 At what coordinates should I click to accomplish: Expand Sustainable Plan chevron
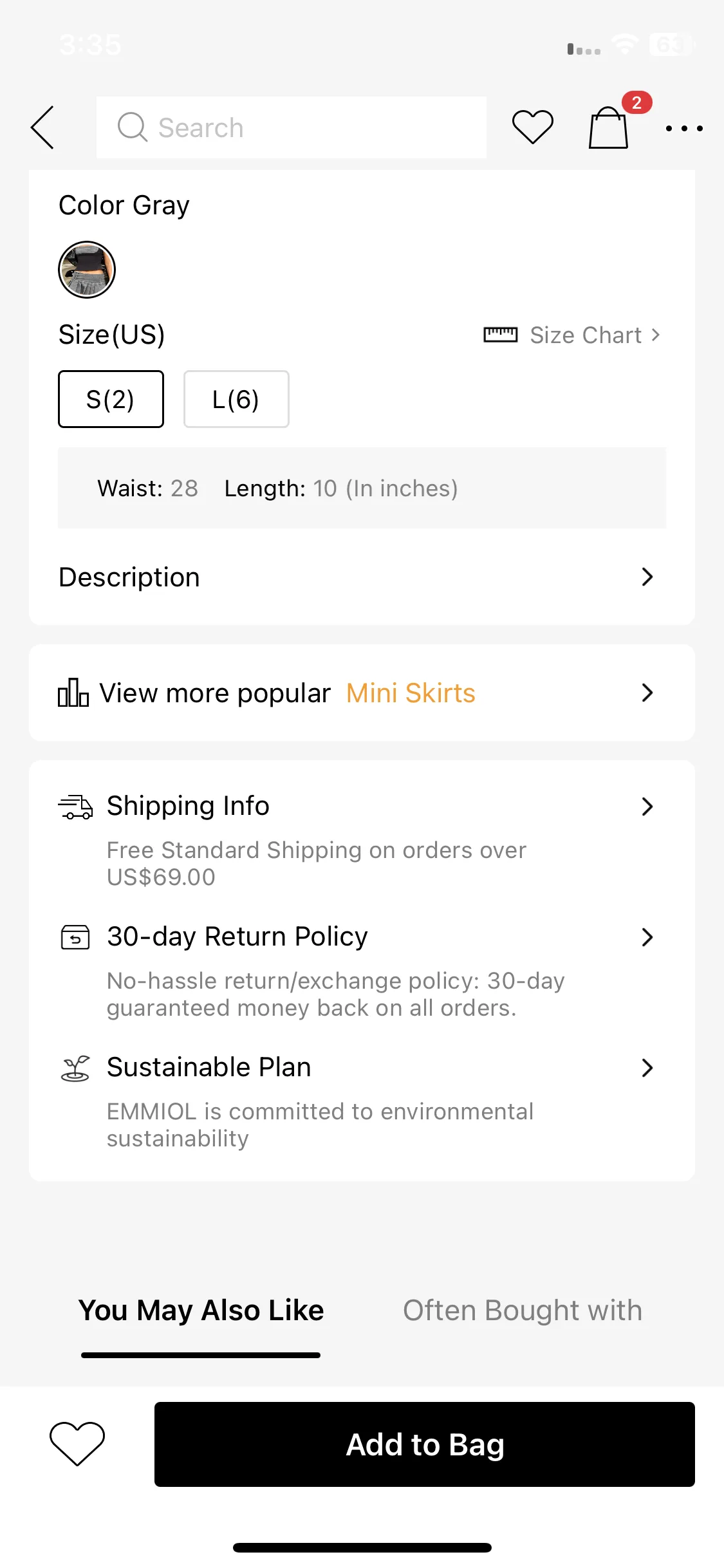point(647,1068)
